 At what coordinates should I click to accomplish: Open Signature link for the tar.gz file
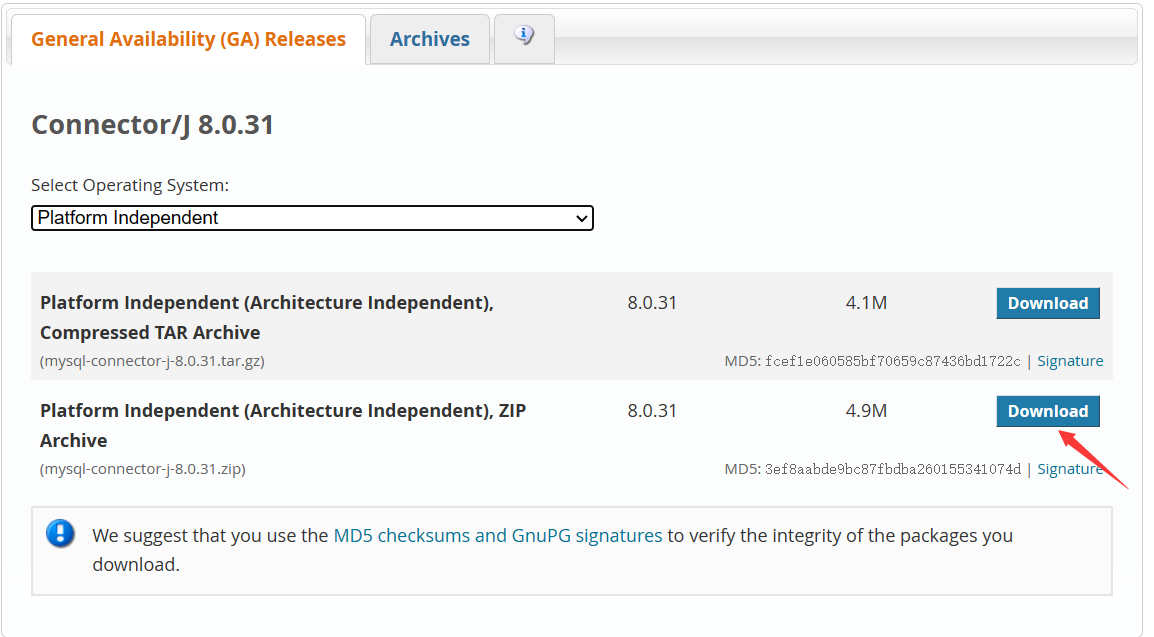tap(1070, 361)
